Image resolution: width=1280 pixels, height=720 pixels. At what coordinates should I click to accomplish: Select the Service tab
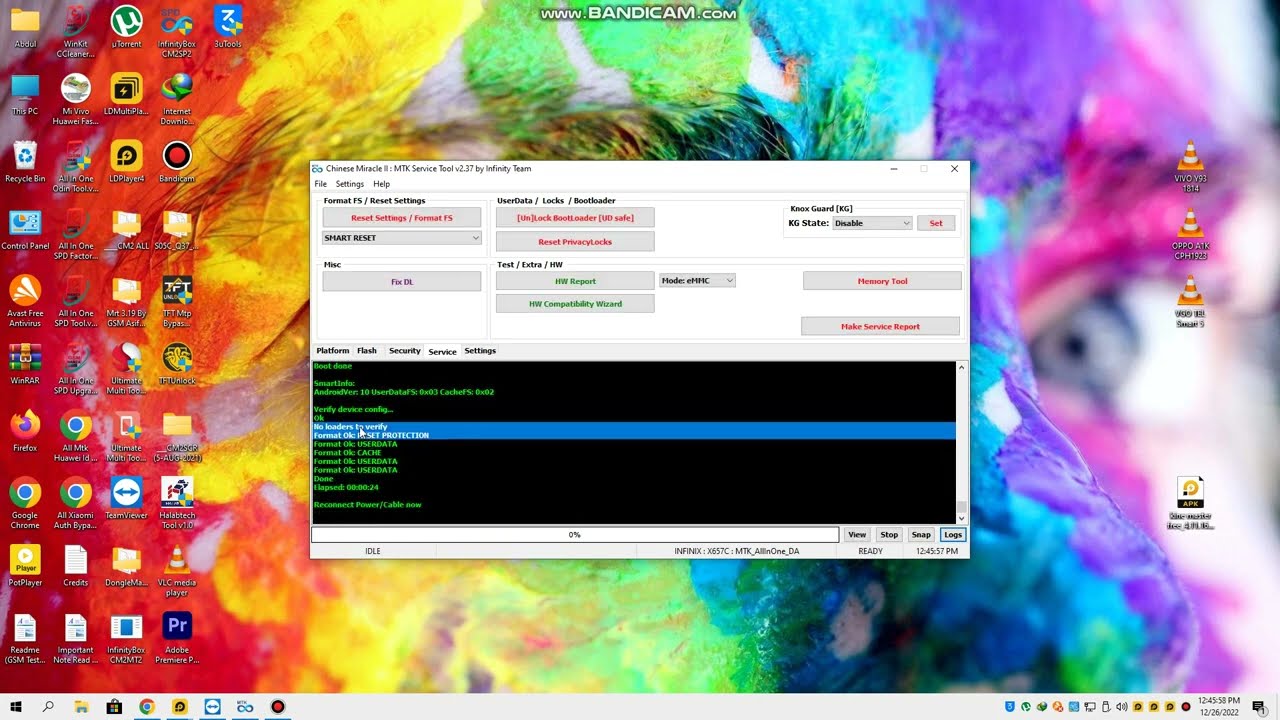pos(442,351)
